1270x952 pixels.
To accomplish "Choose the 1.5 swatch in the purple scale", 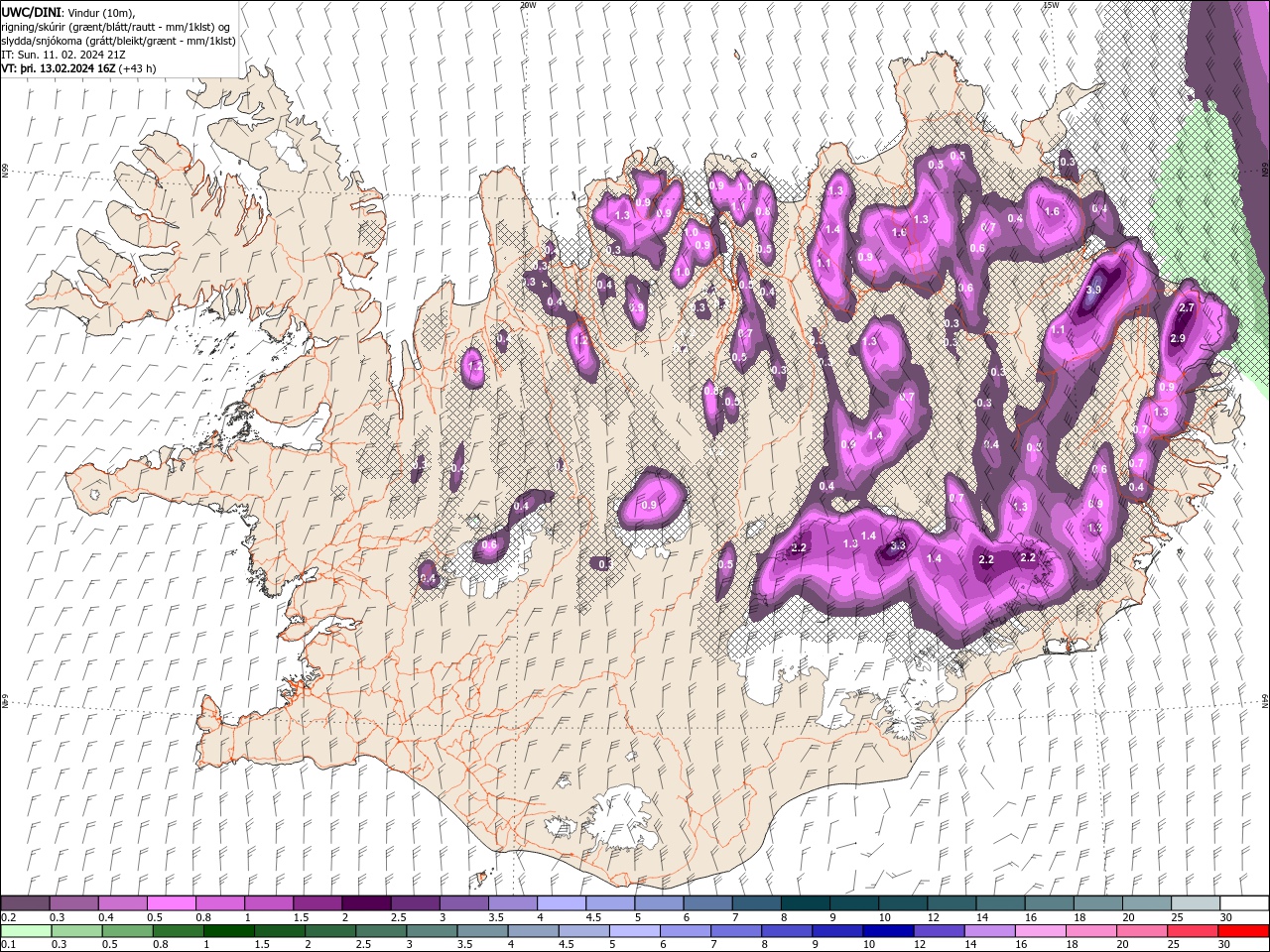I will point(317,903).
